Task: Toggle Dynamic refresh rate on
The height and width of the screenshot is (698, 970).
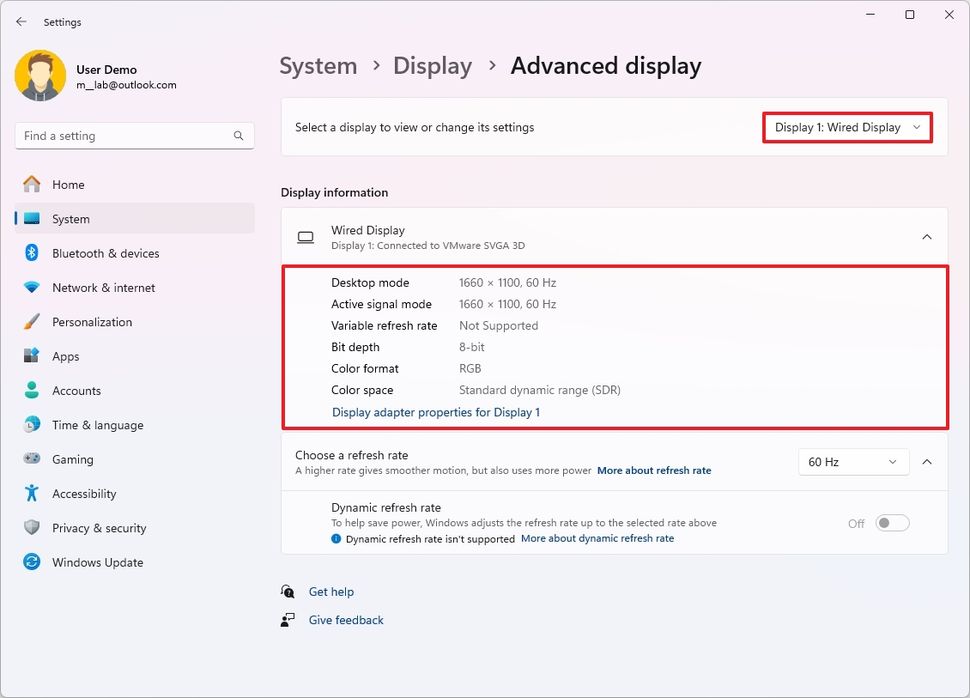Action: pos(891,522)
